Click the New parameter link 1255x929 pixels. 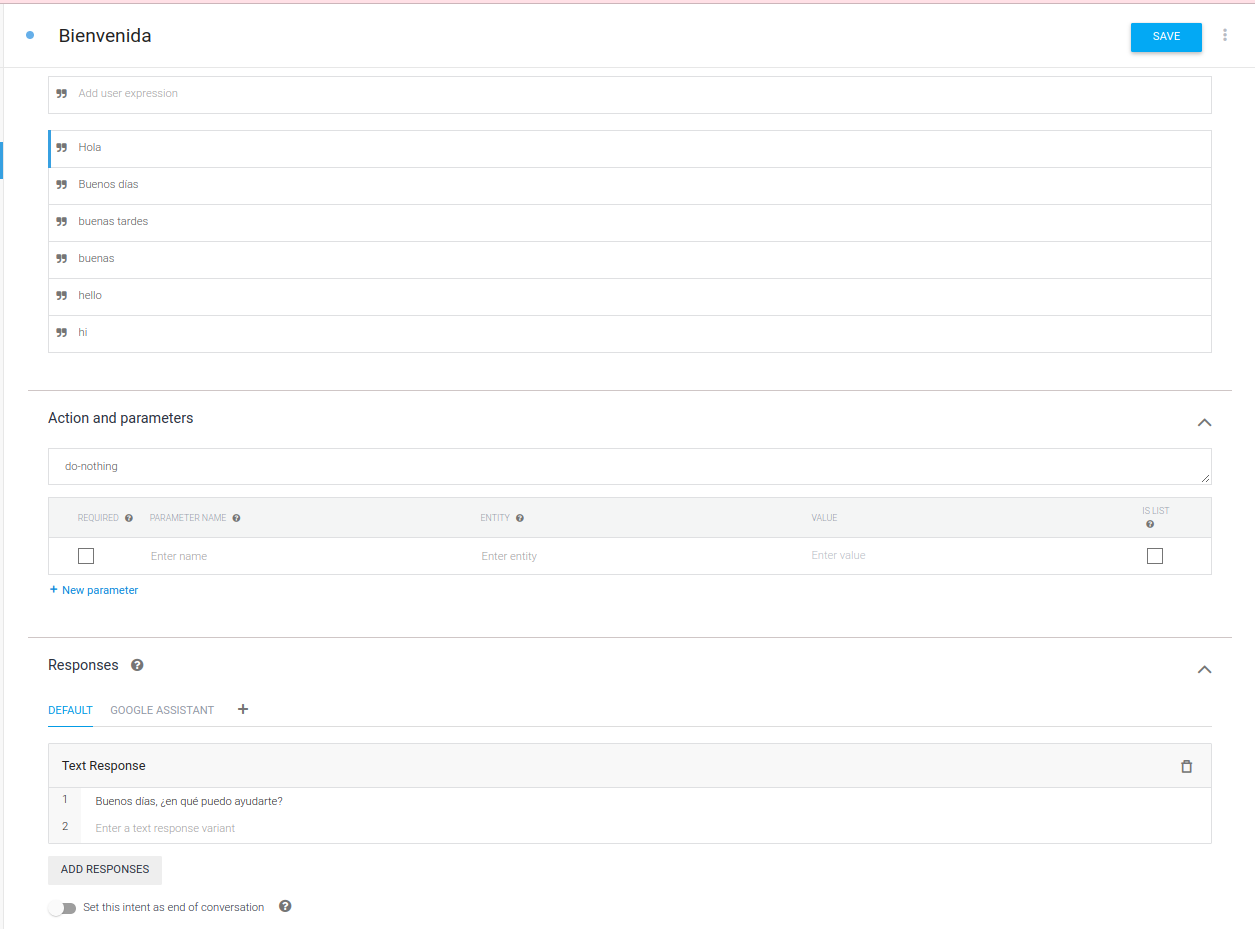(94, 590)
